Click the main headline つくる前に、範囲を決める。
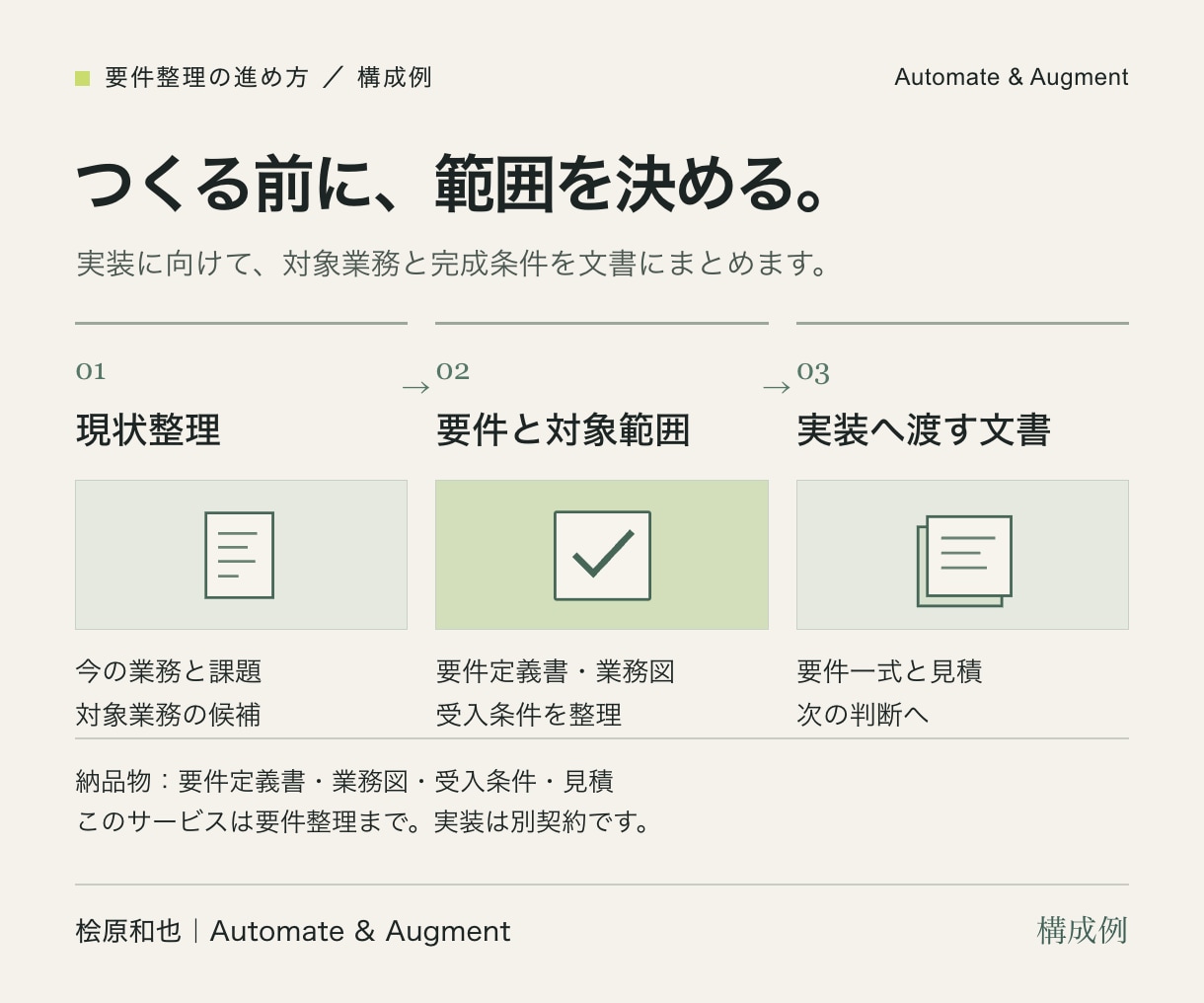 [451, 184]
